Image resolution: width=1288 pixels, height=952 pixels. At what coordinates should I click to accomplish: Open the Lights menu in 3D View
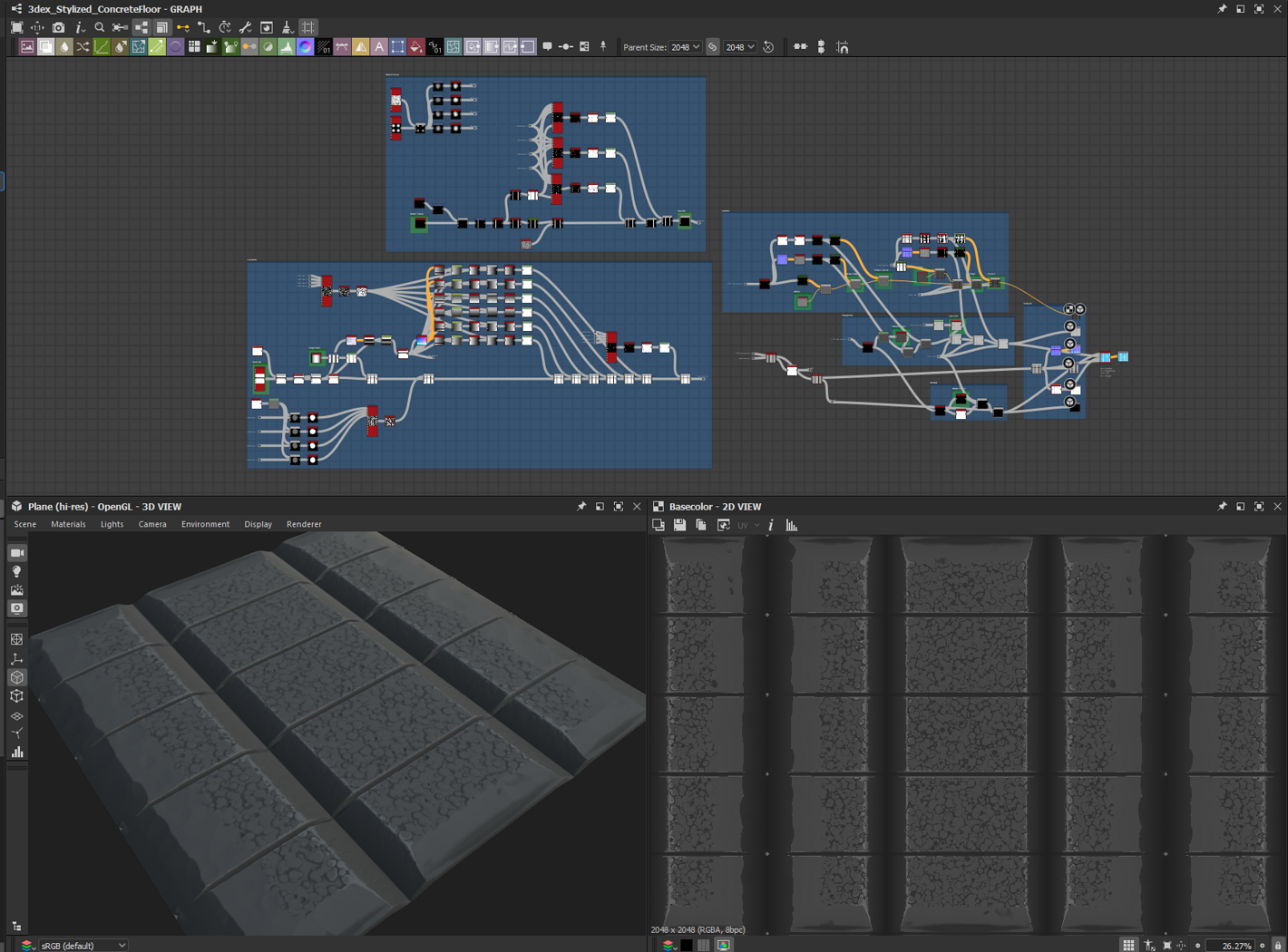pyautogui.click(x=112, y=524)
